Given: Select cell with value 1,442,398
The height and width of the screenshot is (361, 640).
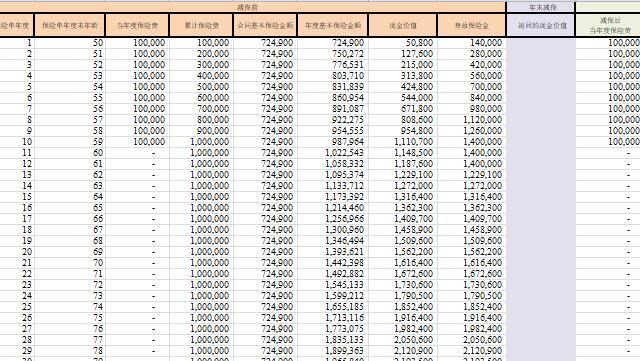Looking at the screenshot, I should (x=333, y=263).
